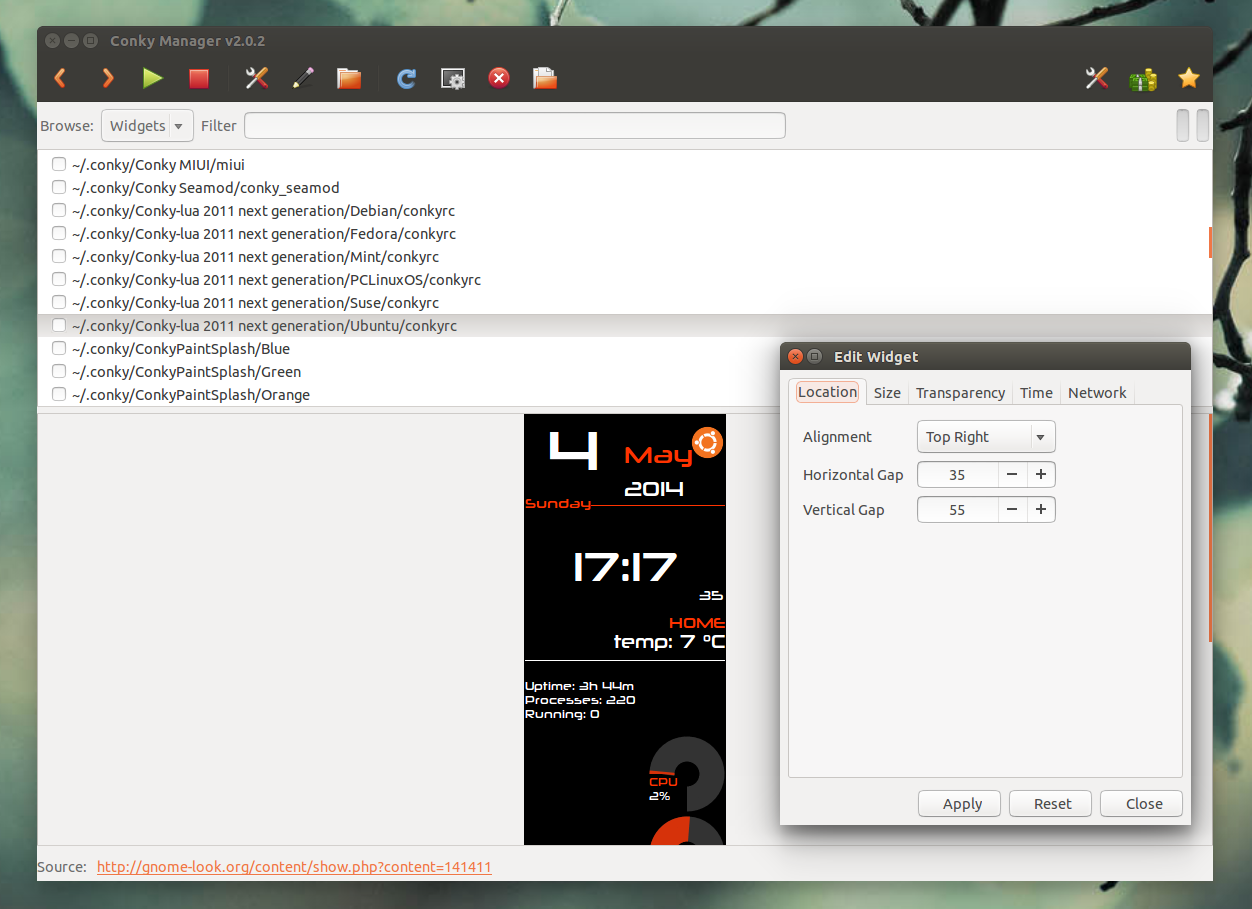
Task: Check the Debian/conkyrc widget
Action: pyautogui.click(x=59, y=210)
